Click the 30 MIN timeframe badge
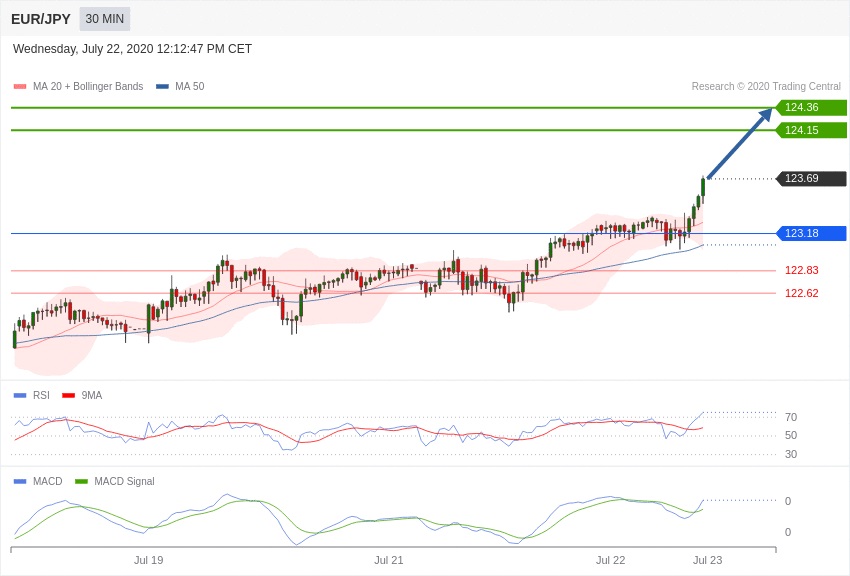 coord(104,19)
